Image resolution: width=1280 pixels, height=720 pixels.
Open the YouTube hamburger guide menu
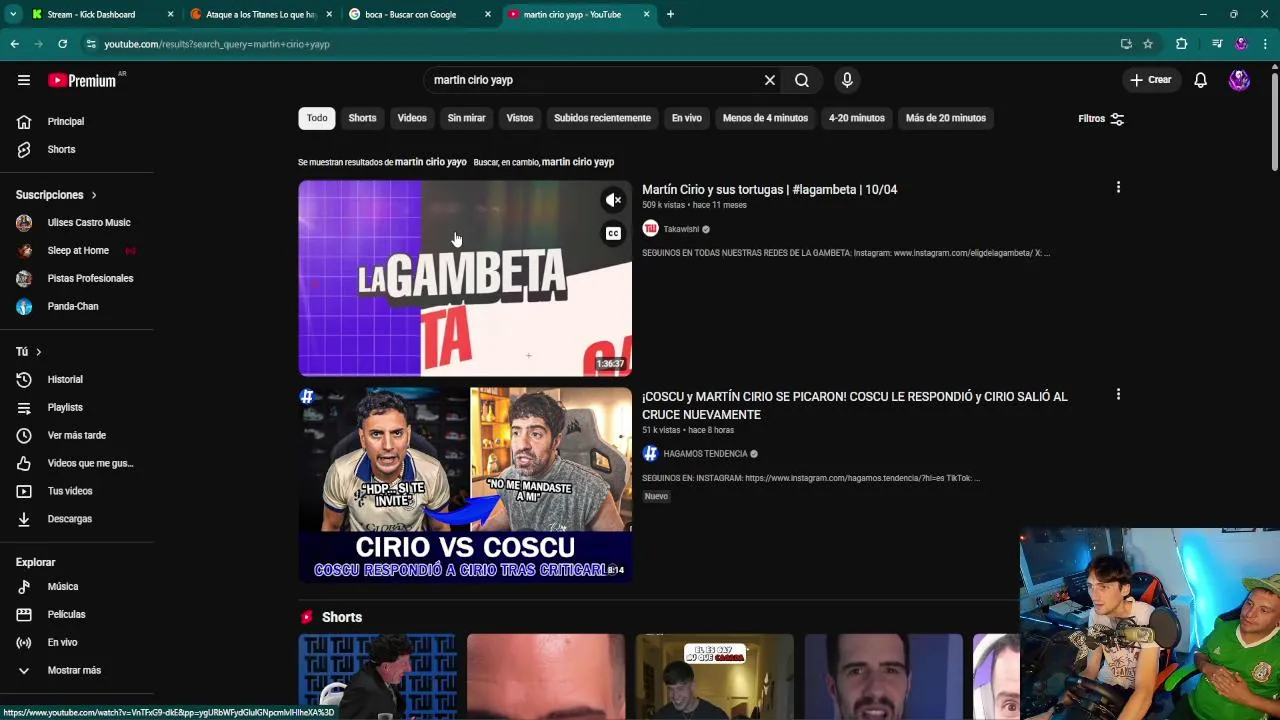pyautogui.click(x=24, y=80)
